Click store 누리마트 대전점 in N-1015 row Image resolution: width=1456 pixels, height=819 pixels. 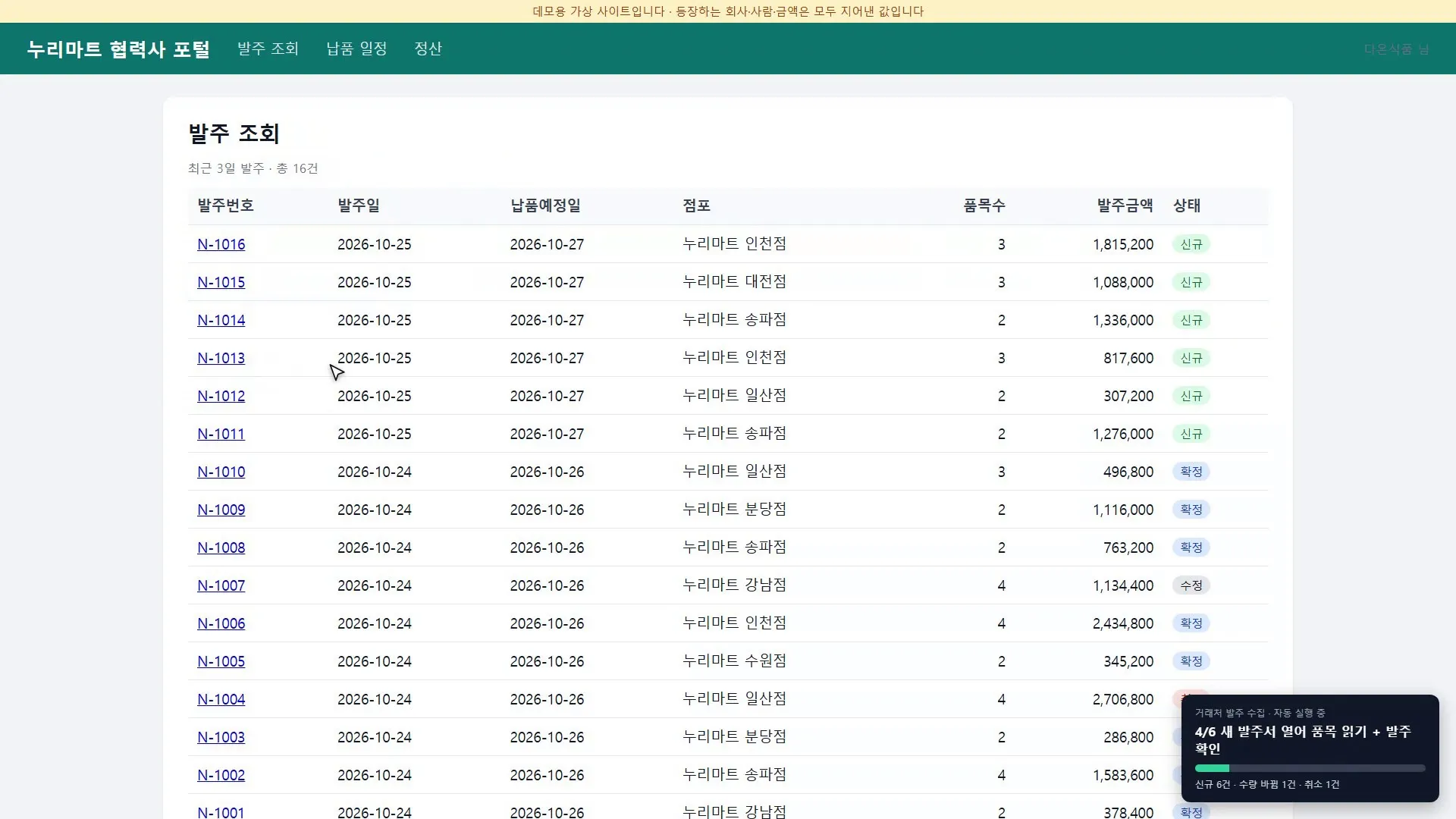(x=734, y=282)
